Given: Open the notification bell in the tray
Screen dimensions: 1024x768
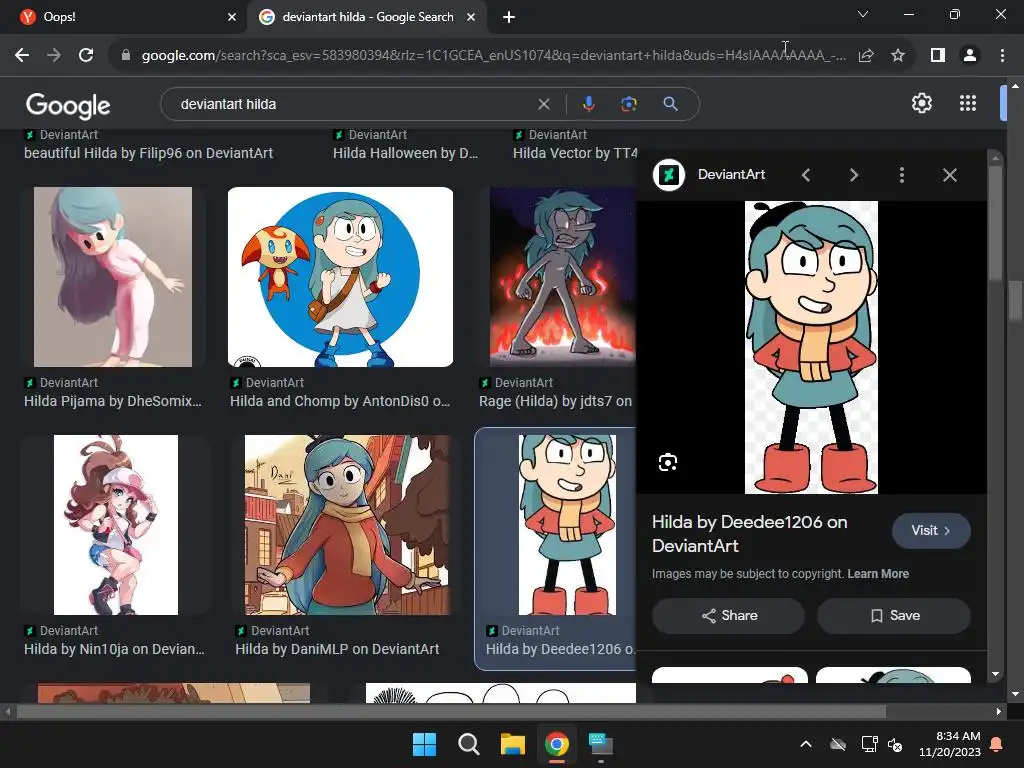Looking at the screenshot, I should coord(997,744).
